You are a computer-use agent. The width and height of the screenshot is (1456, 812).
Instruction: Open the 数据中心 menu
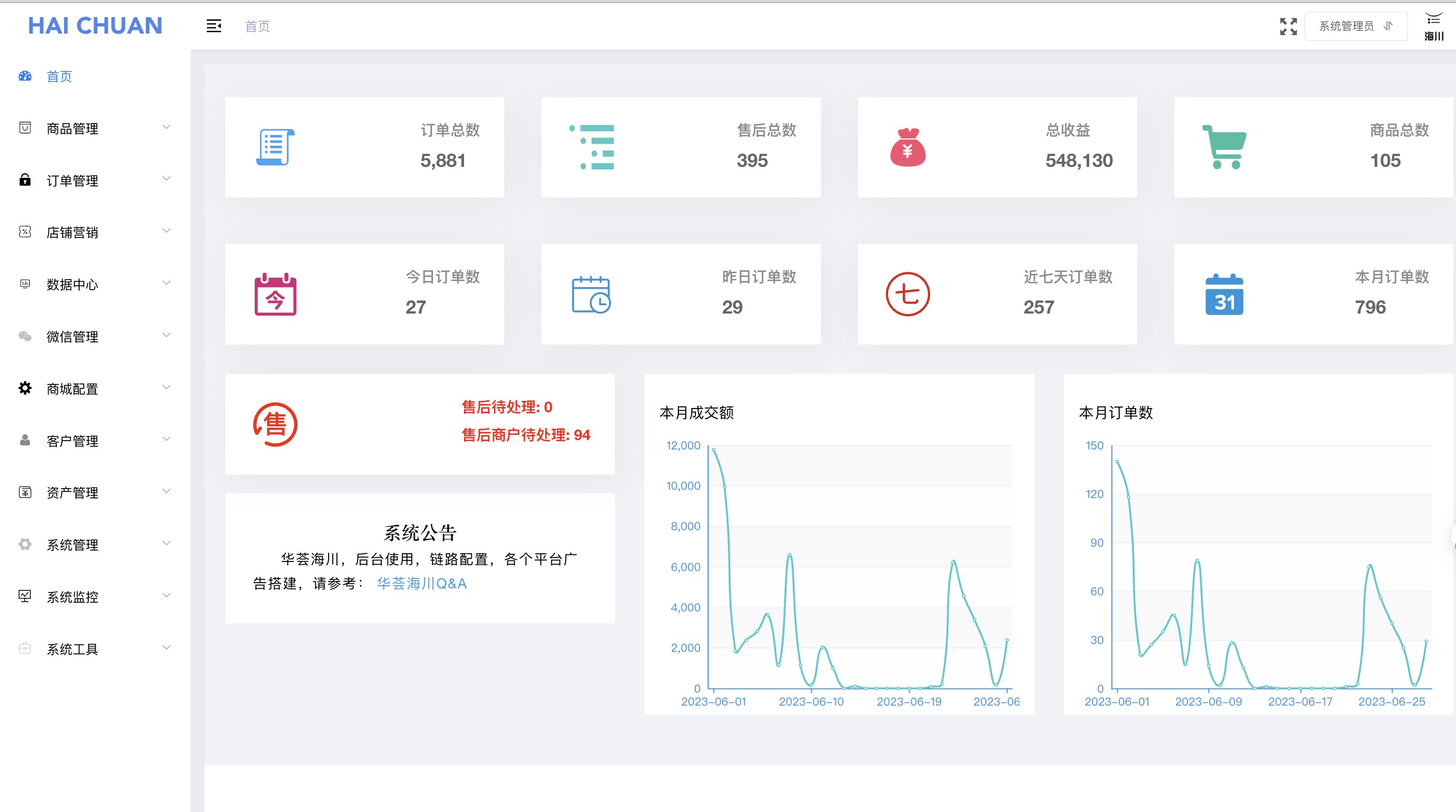[95, 284]
